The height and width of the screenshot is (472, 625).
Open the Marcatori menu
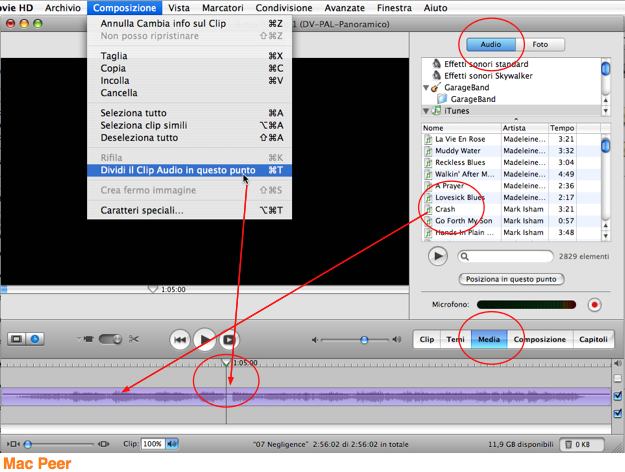(222, 8)
